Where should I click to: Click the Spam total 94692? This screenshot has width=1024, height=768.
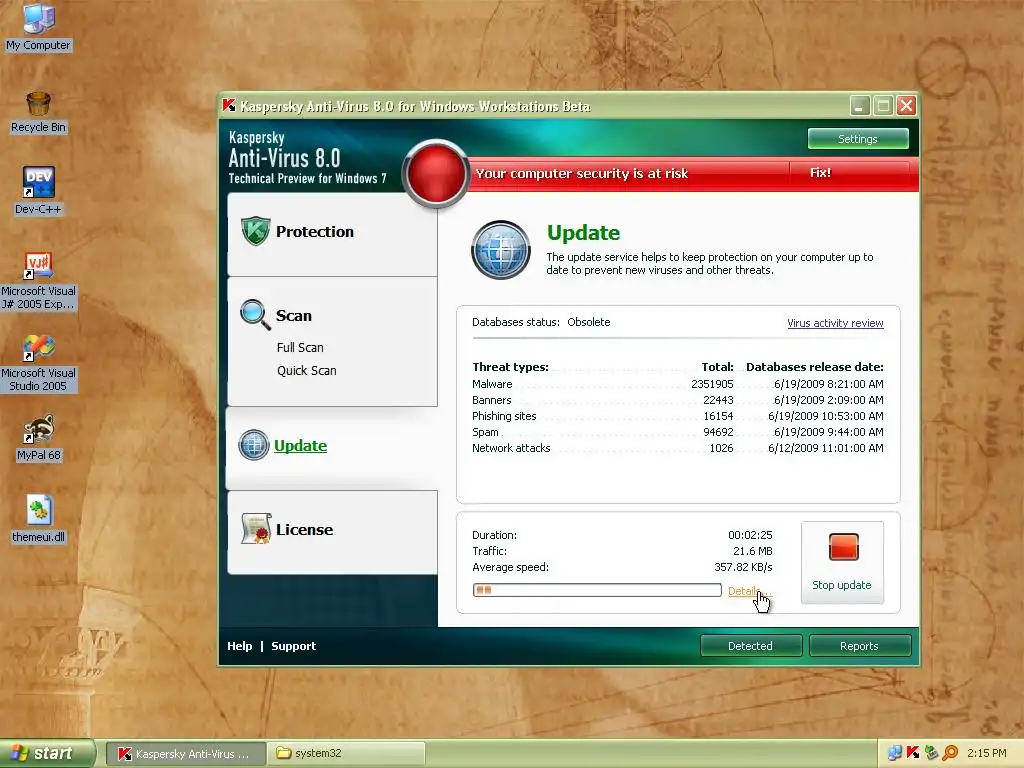pyautogui.click(x=718, y=432)
